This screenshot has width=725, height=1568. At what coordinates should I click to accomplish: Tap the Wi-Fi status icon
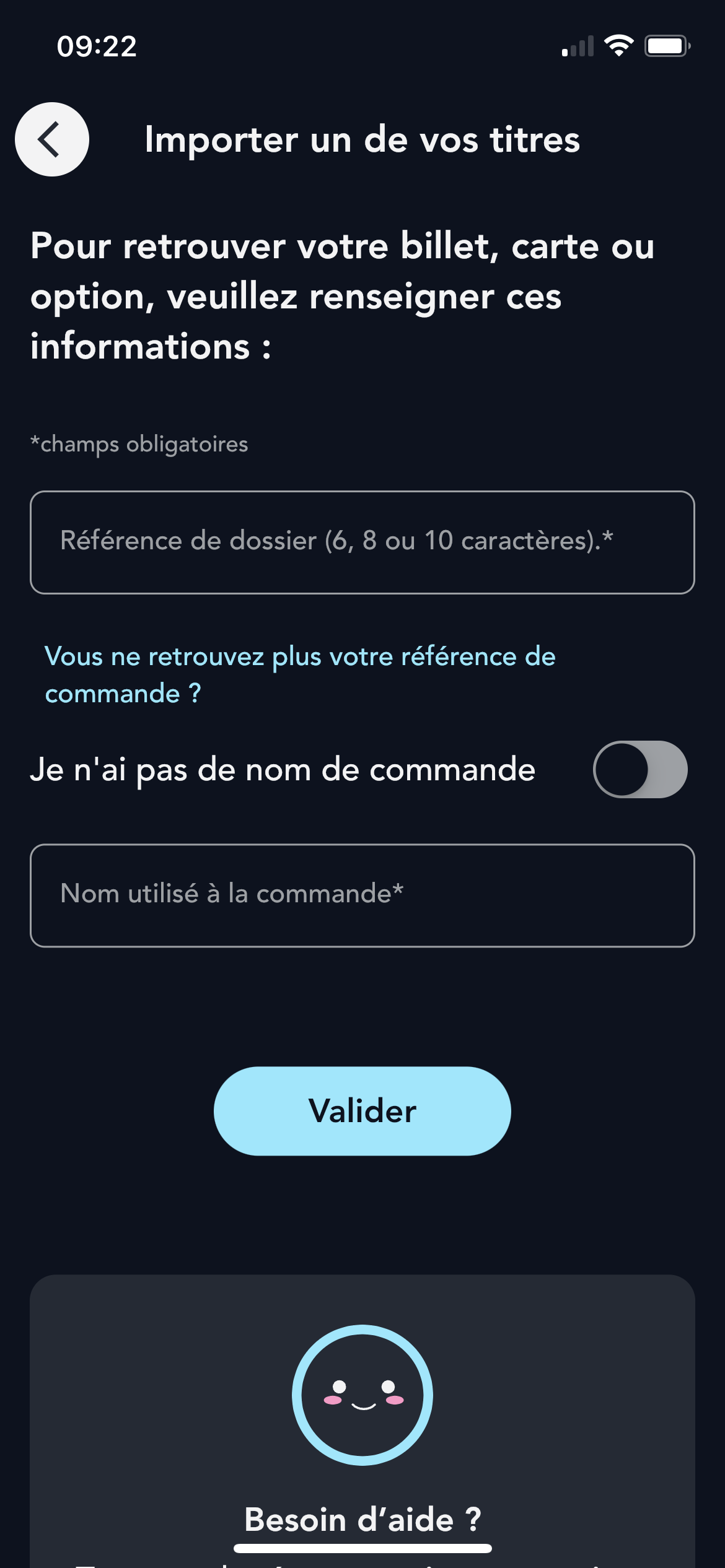coord(618,46)
